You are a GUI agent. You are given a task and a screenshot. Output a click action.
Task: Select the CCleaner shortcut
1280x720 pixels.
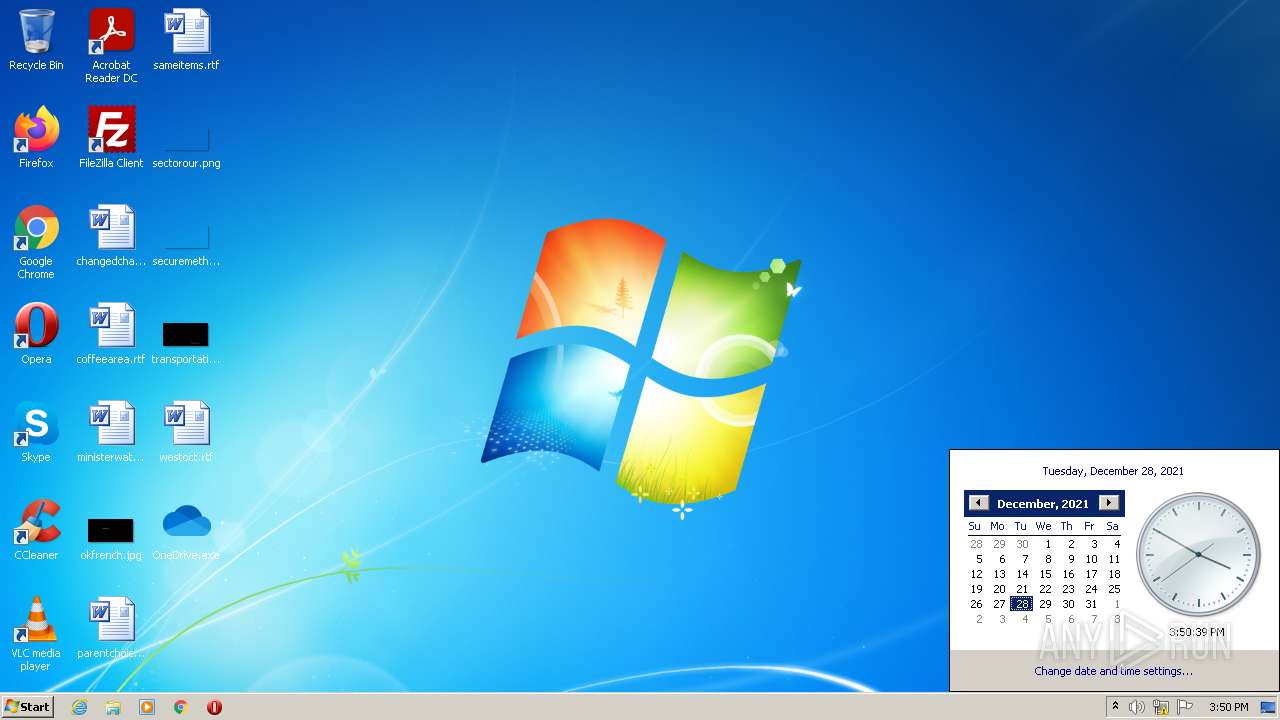pos(36,531)
